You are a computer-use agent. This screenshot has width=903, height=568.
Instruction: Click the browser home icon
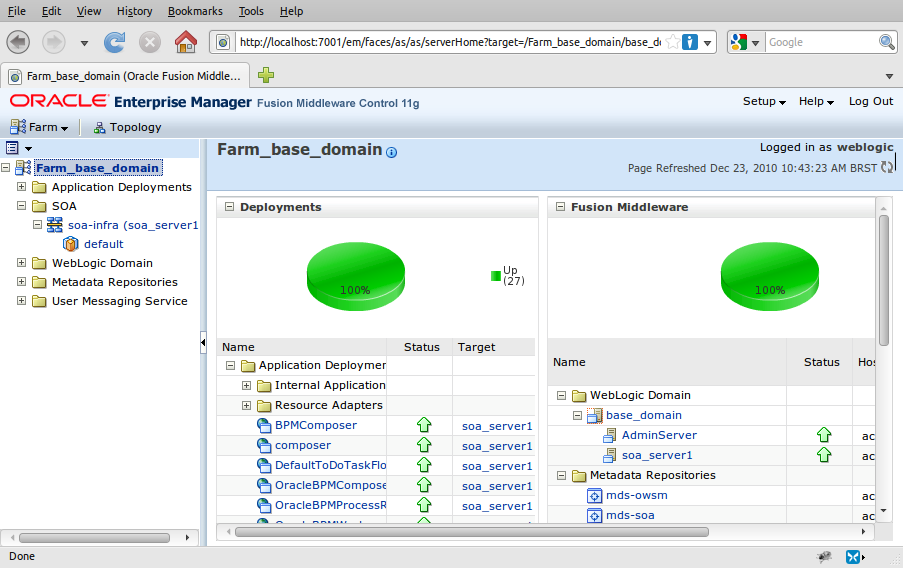185,42
